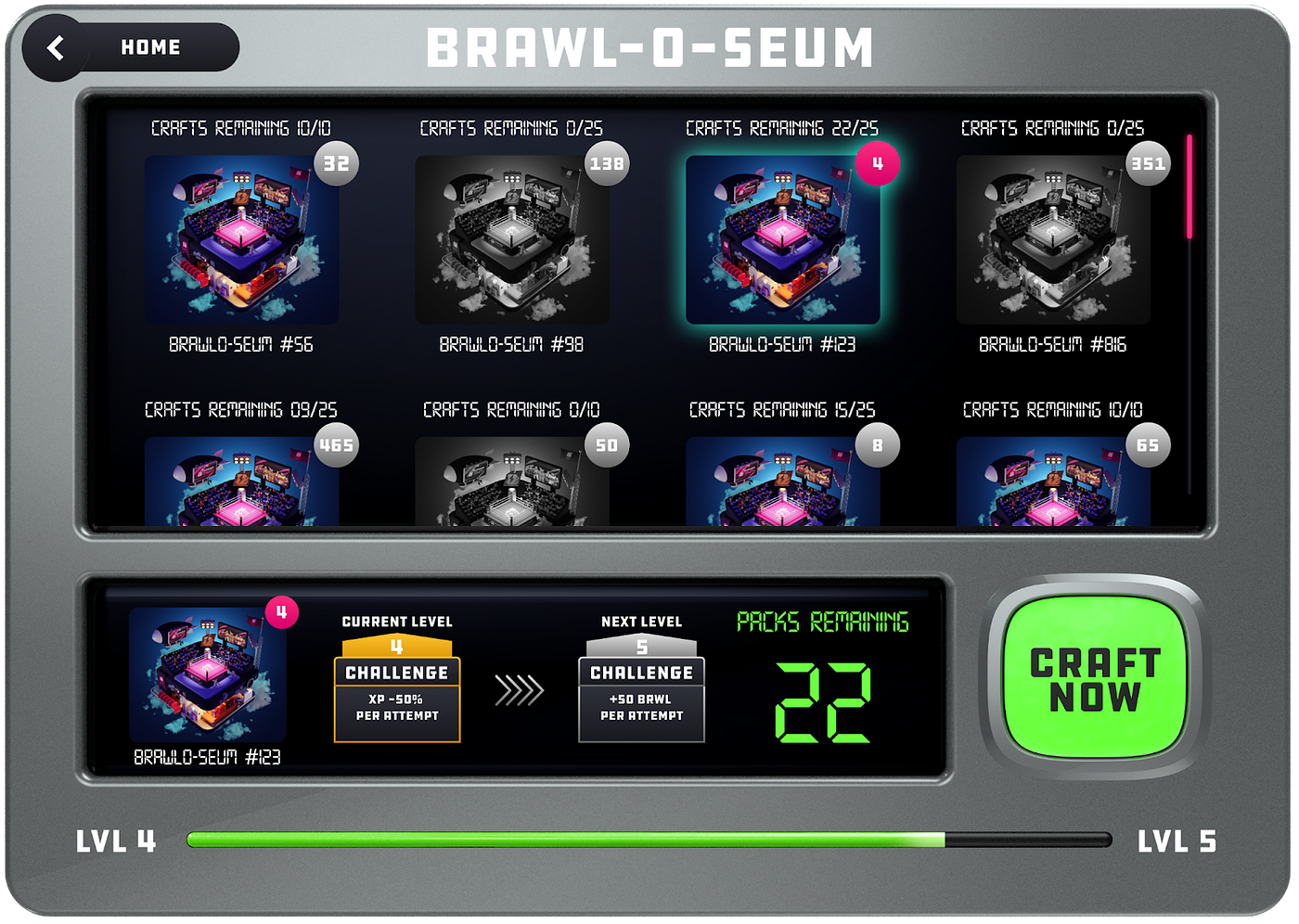1299x924 pixels.
Task: Select the pink level 4 badge on Brawl-O-Seum #123
Action: (877, 163)
